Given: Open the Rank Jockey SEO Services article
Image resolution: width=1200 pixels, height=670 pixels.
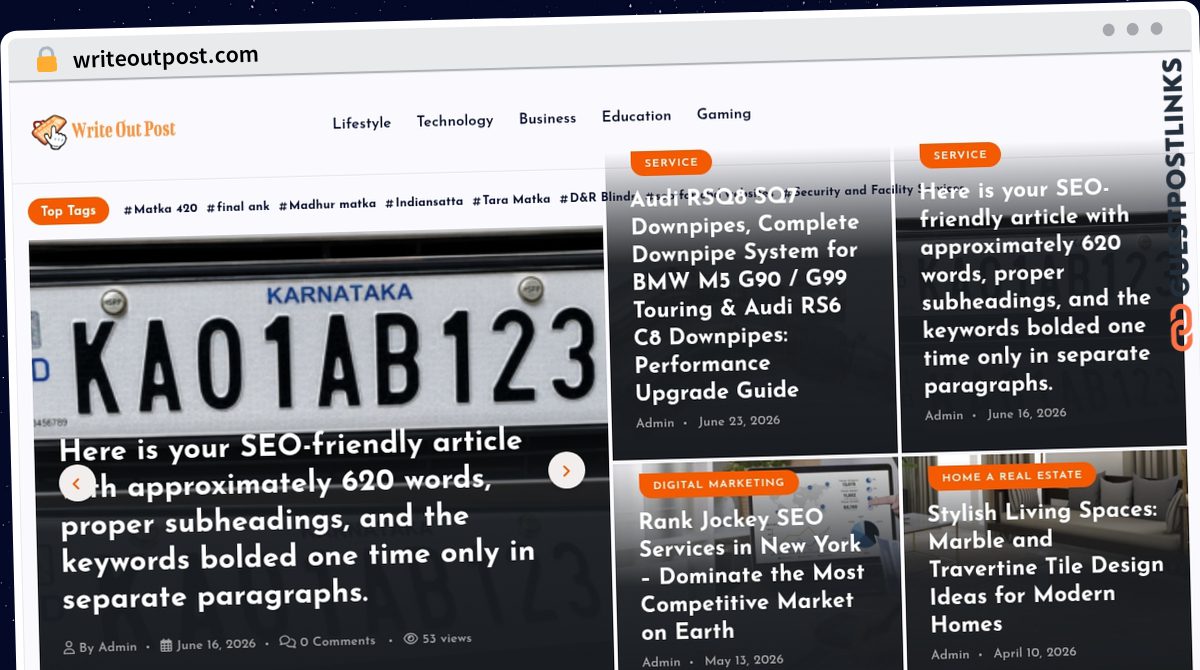Looking at the screenshot, I should pyautogui.click(x=752, y=575).
